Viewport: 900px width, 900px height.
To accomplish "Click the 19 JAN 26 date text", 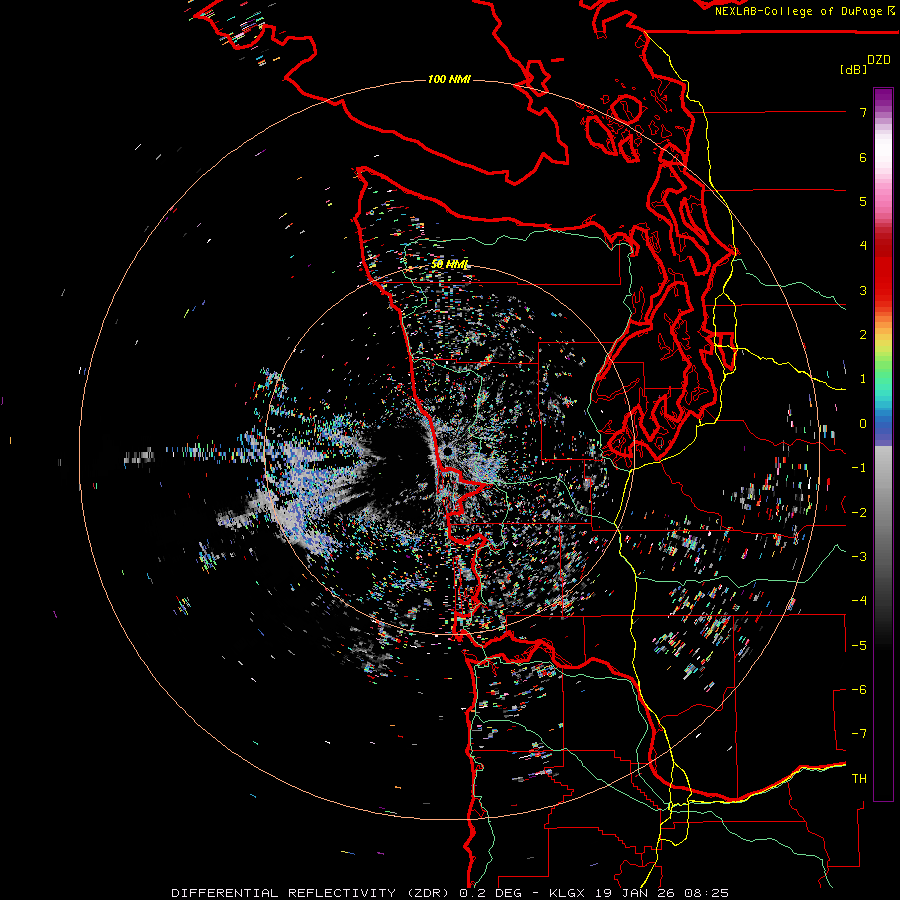I will (633, 893).
